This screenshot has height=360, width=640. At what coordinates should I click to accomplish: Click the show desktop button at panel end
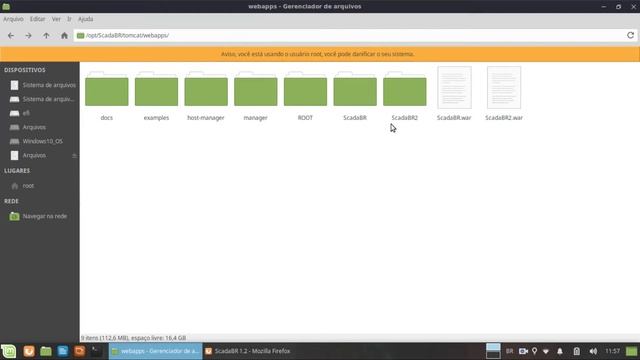tap(631, 351)
